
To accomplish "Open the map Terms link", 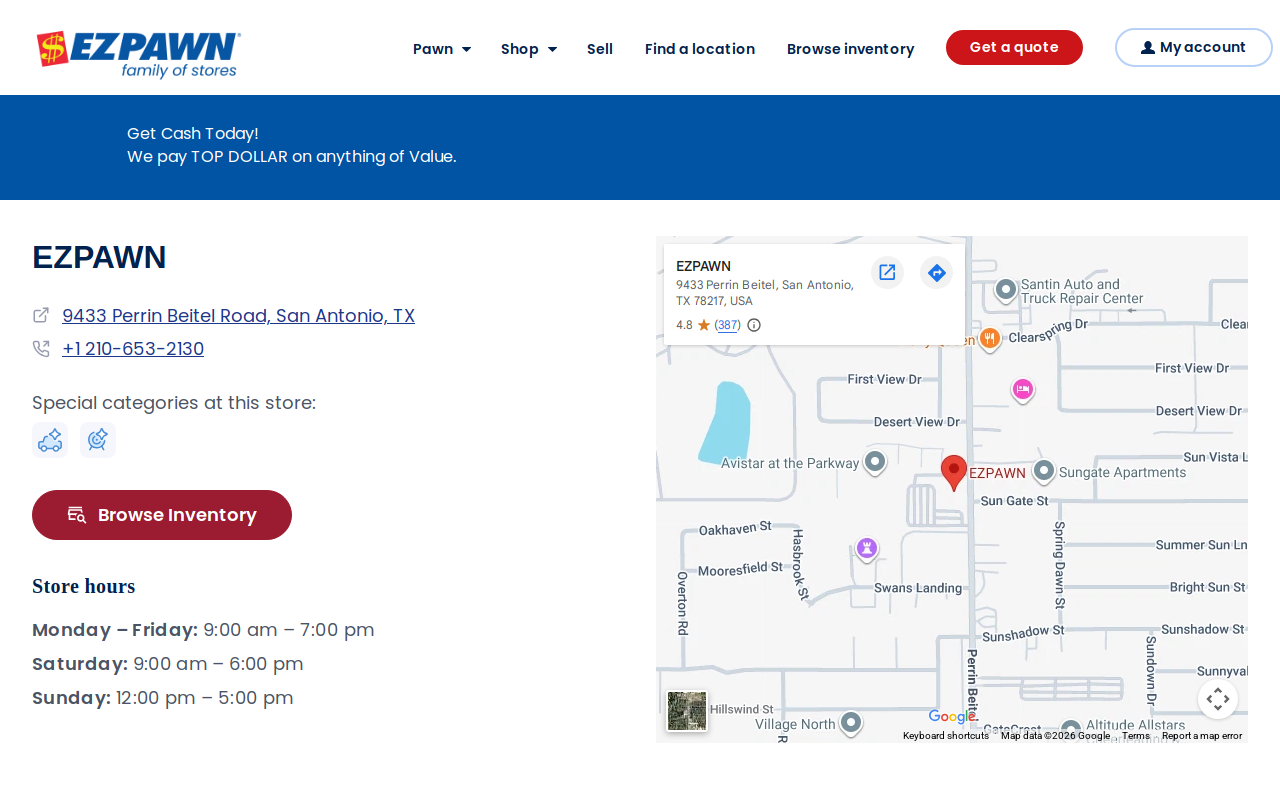I will [x=1136, y=736].
